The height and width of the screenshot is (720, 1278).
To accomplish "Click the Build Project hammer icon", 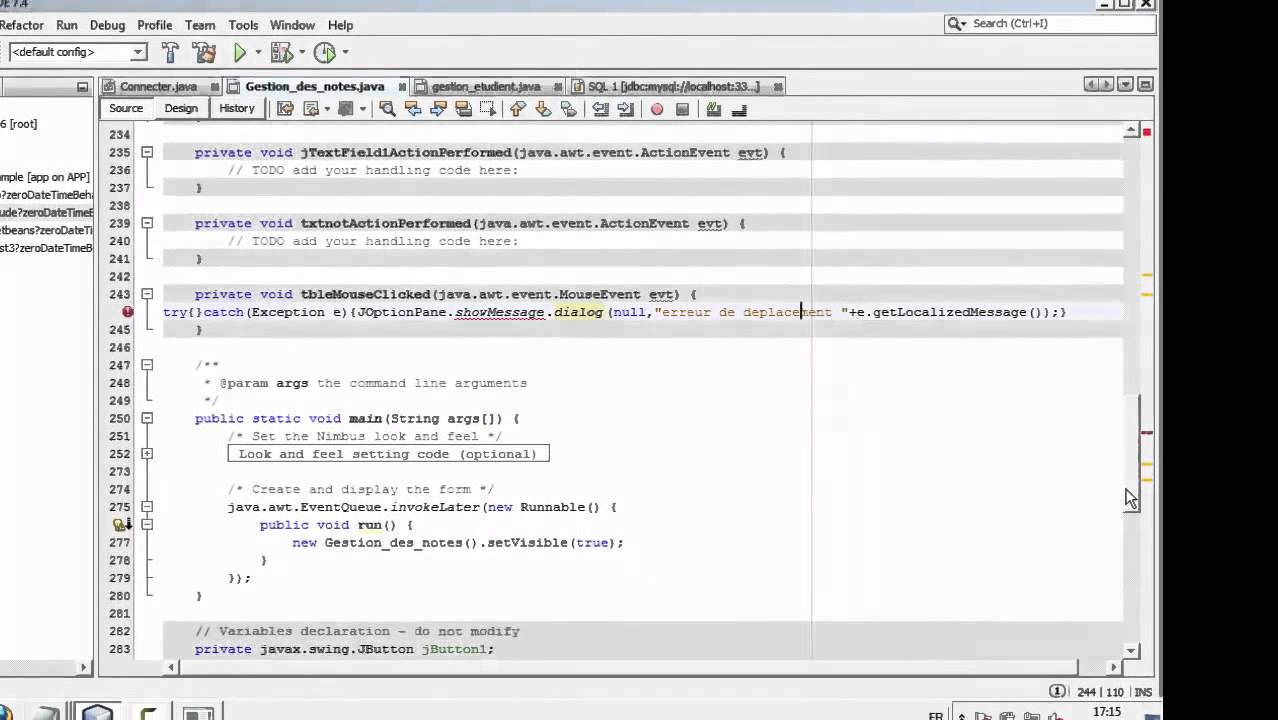I will pyautogui.click(x=171, y=52).
